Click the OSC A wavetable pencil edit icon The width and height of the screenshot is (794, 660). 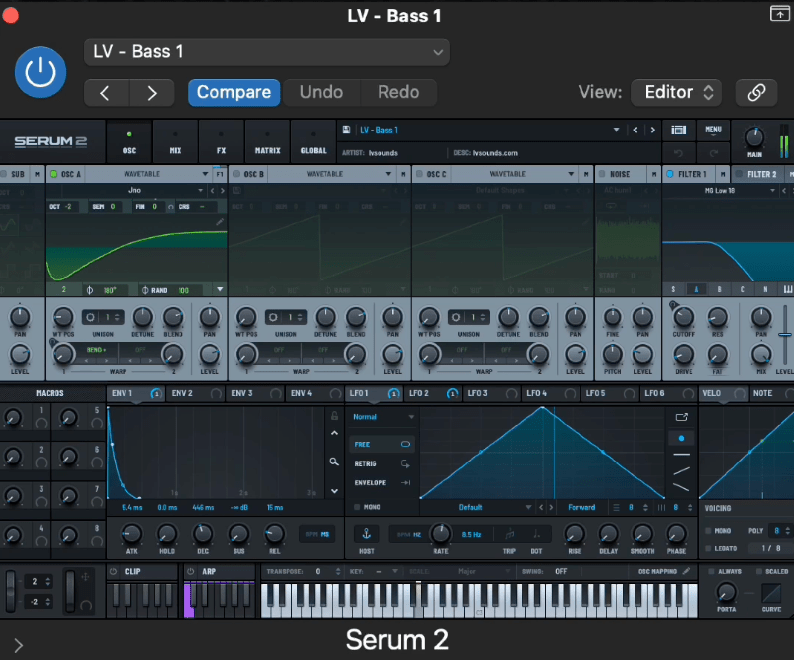pyautogui.click(x=220, y=222)
